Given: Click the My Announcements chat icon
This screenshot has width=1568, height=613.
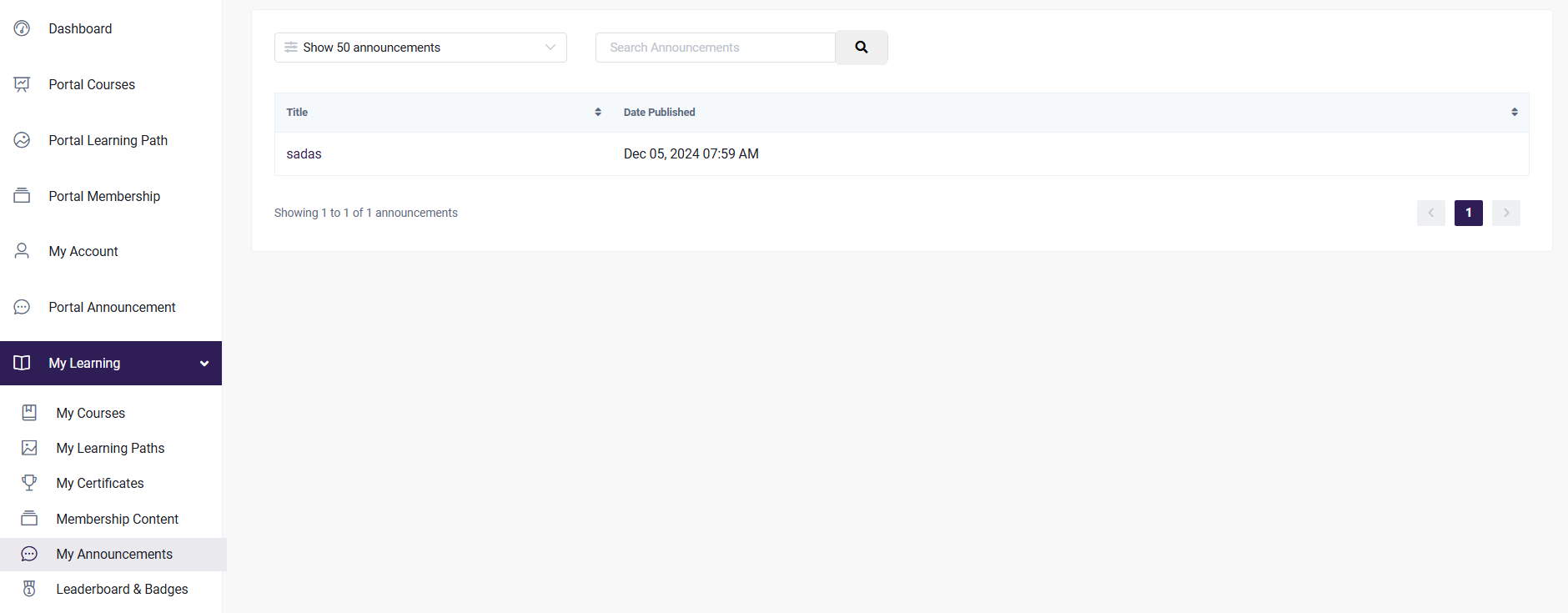Looking at the screenshot, I should click(29, 554).
